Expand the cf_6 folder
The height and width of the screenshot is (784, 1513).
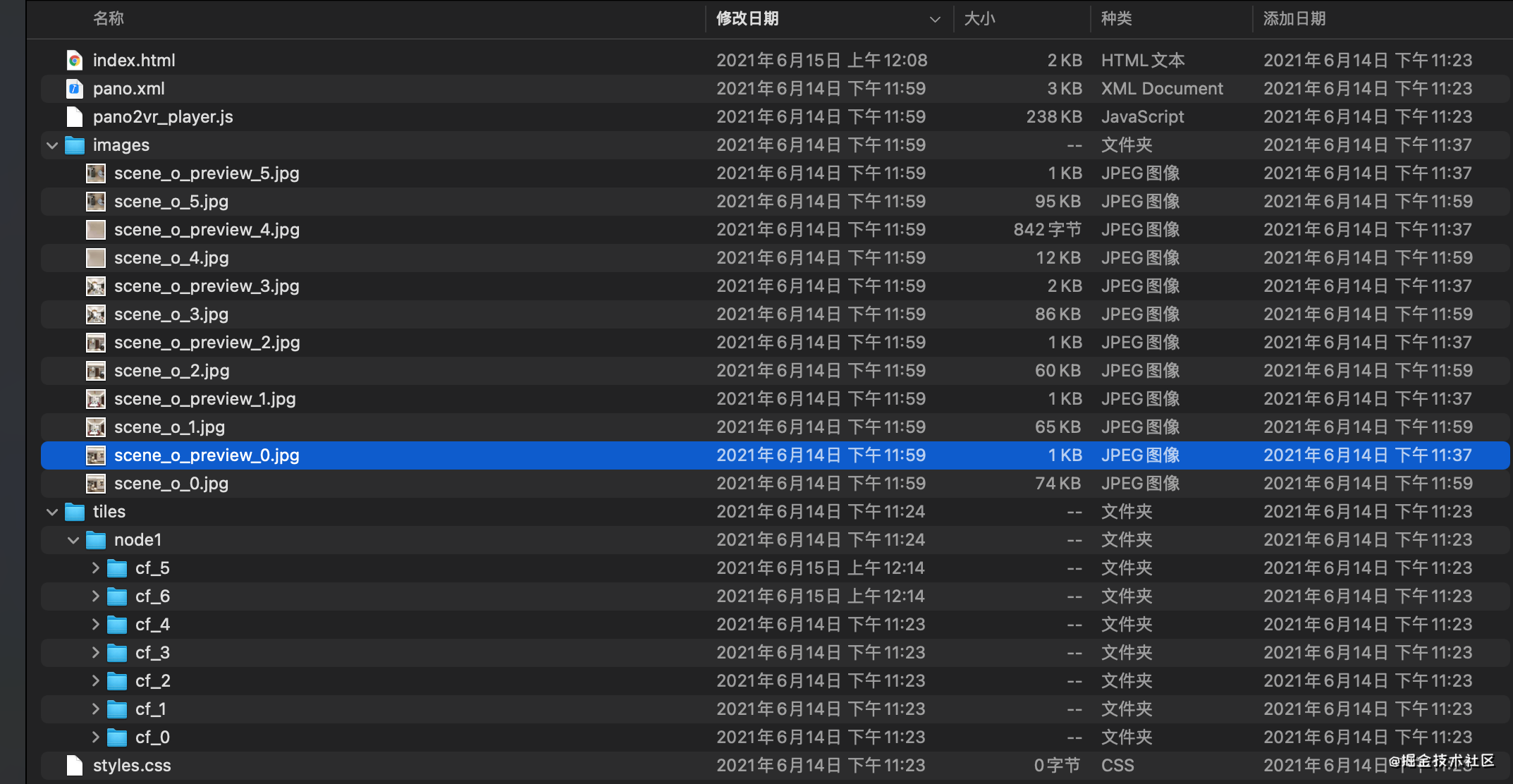click(x=95, y=596)
